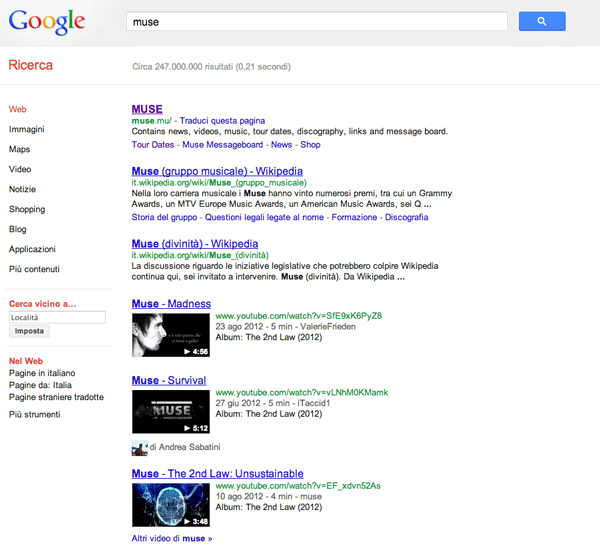Screen dimensions: 600x553
Task: Switch to Maps results
Action: (20, 149)
